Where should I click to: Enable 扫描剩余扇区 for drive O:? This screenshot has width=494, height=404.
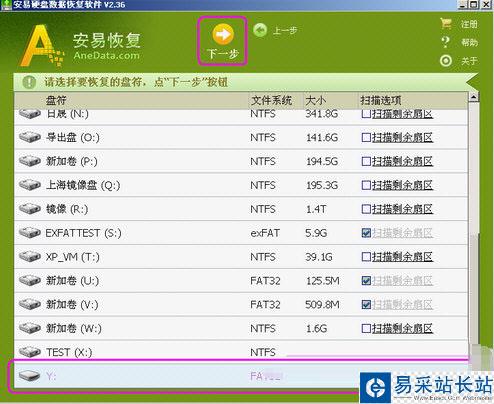click(366, 137)
